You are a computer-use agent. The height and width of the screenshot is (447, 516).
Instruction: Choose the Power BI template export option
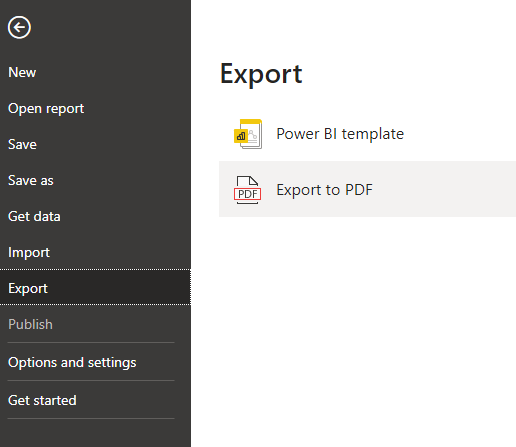367,134
